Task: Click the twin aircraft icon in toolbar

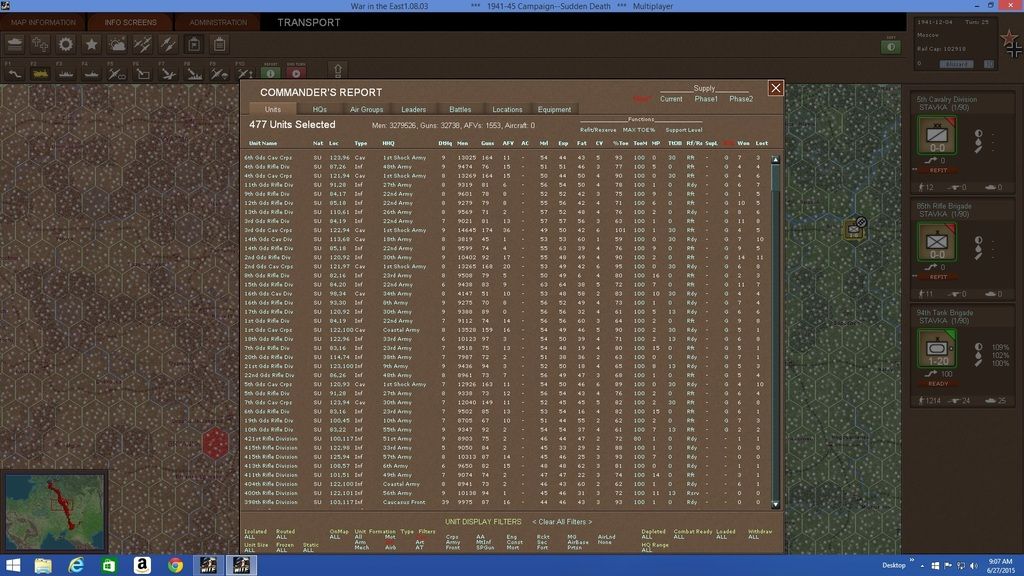Action: tap(143, 44)
